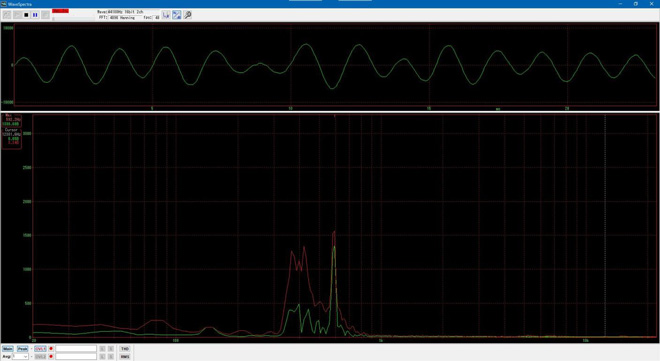Click the fps value box in toolbar
This screenshot has width=660, height=361.
click(157, 18)
